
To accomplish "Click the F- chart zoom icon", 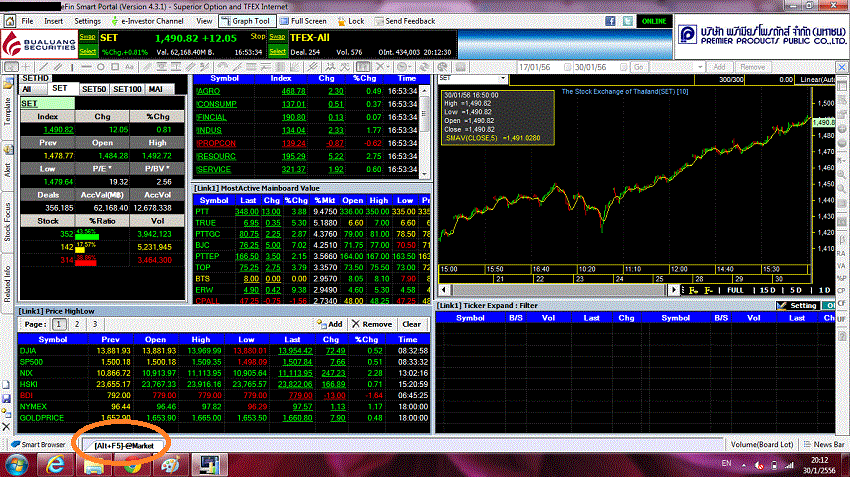I will (709, 291).
